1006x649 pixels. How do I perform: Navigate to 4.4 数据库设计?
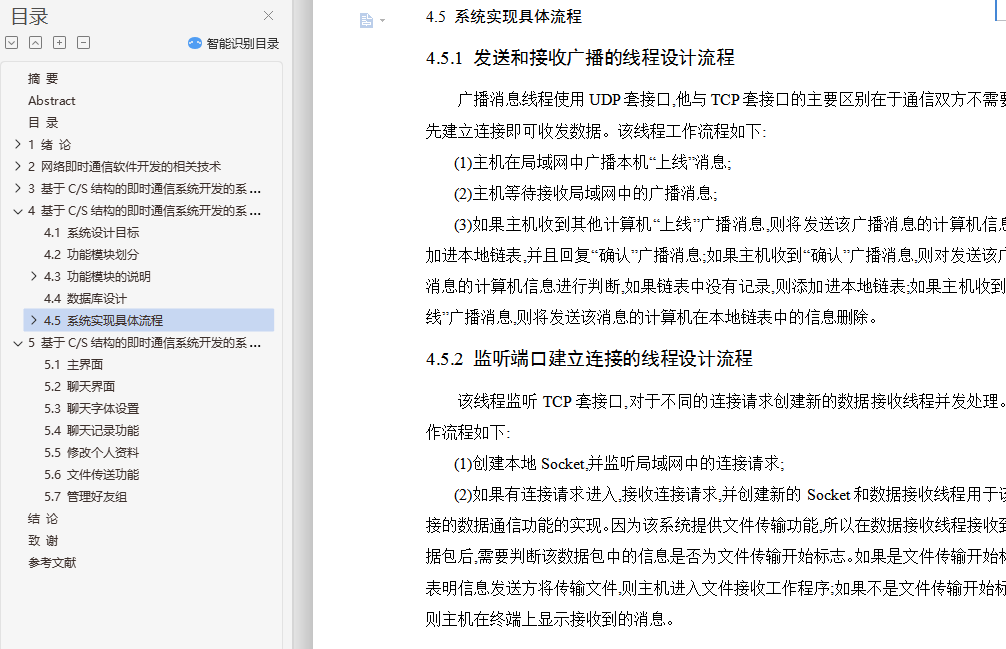point(85,299)
